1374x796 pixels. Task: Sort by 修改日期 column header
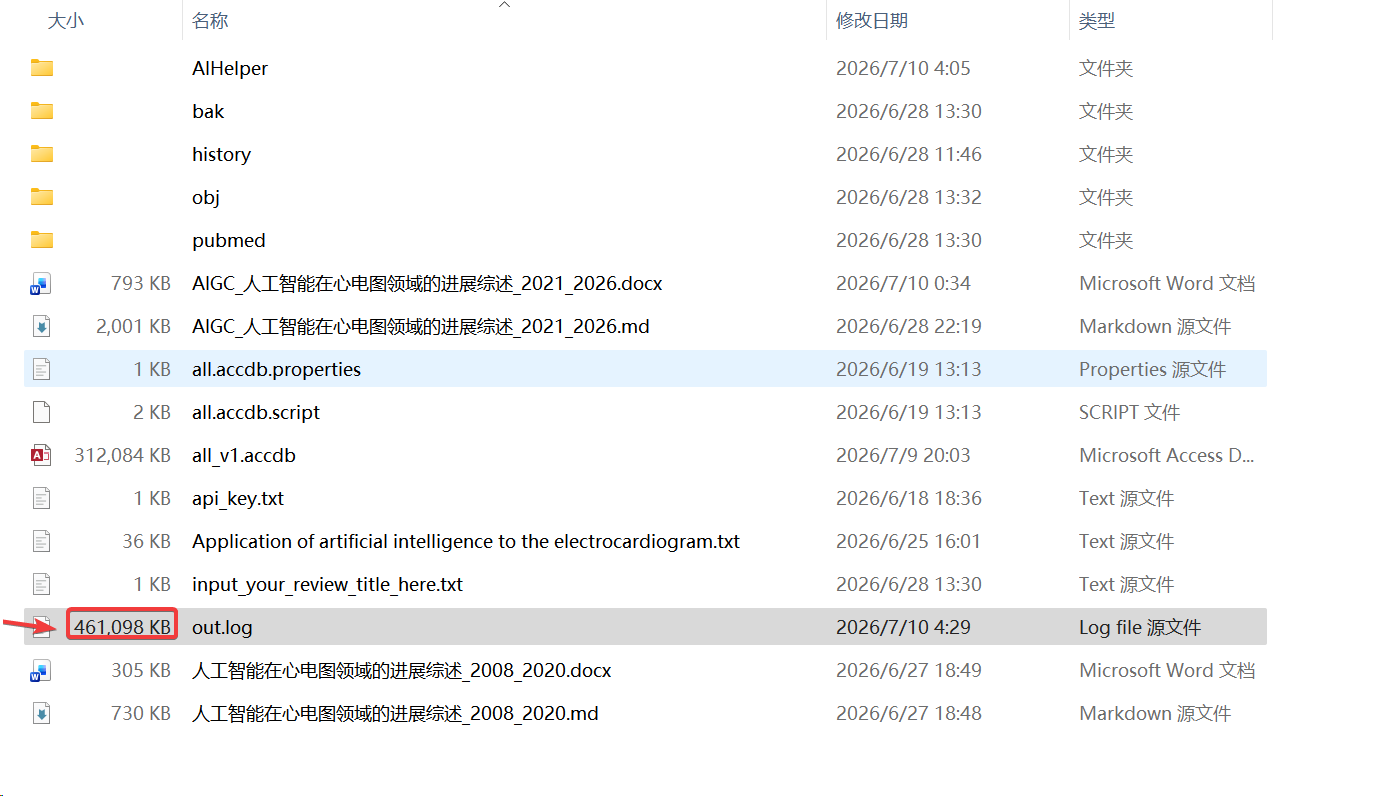click(x=872, y=20)
